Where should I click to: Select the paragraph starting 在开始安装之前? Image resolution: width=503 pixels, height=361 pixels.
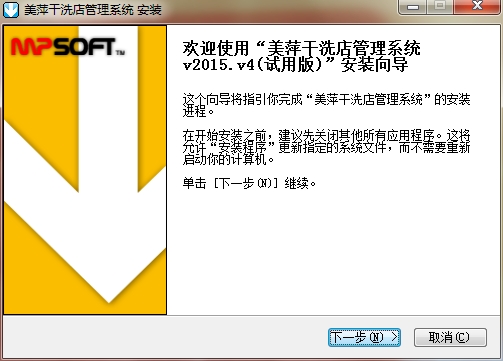click(326, 147)
